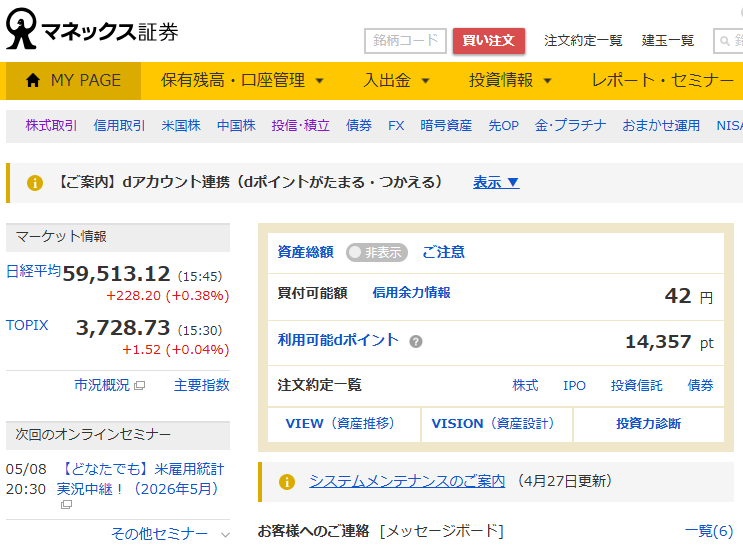Click the magnifier icon in the top-right search box

pyautogui.click(x=725, y=41)
